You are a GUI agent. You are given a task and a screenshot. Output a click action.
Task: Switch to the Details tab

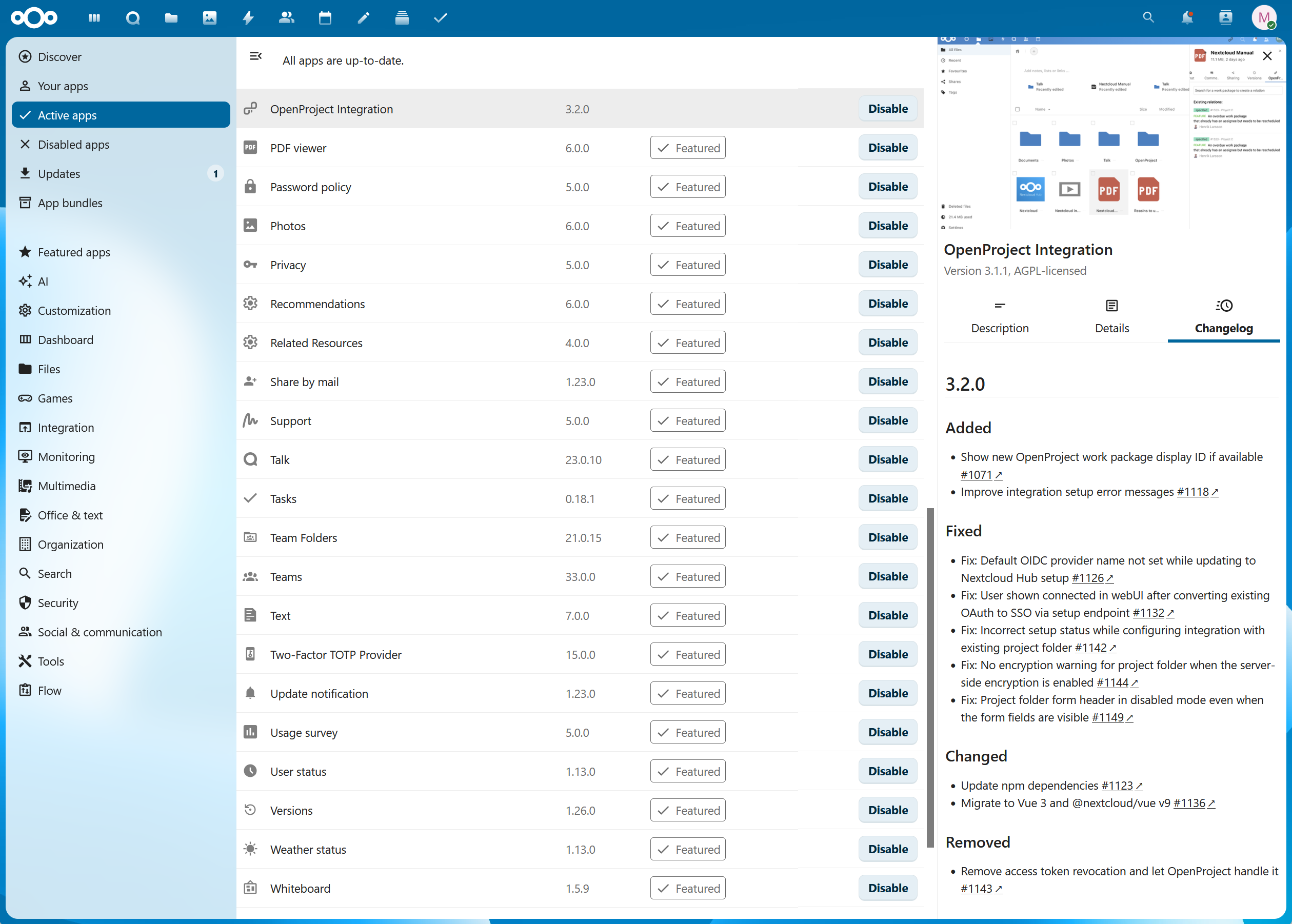point(1111,317)
